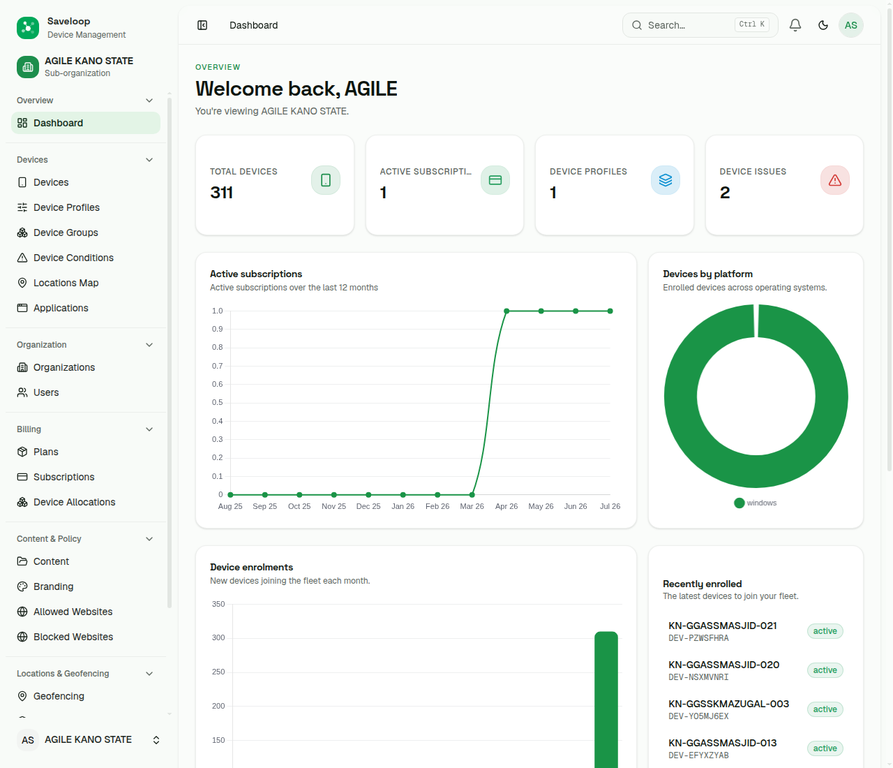The width and height of the screenshot is (893, 768).
Task: Click the Applications window icon
Action: 22,307
